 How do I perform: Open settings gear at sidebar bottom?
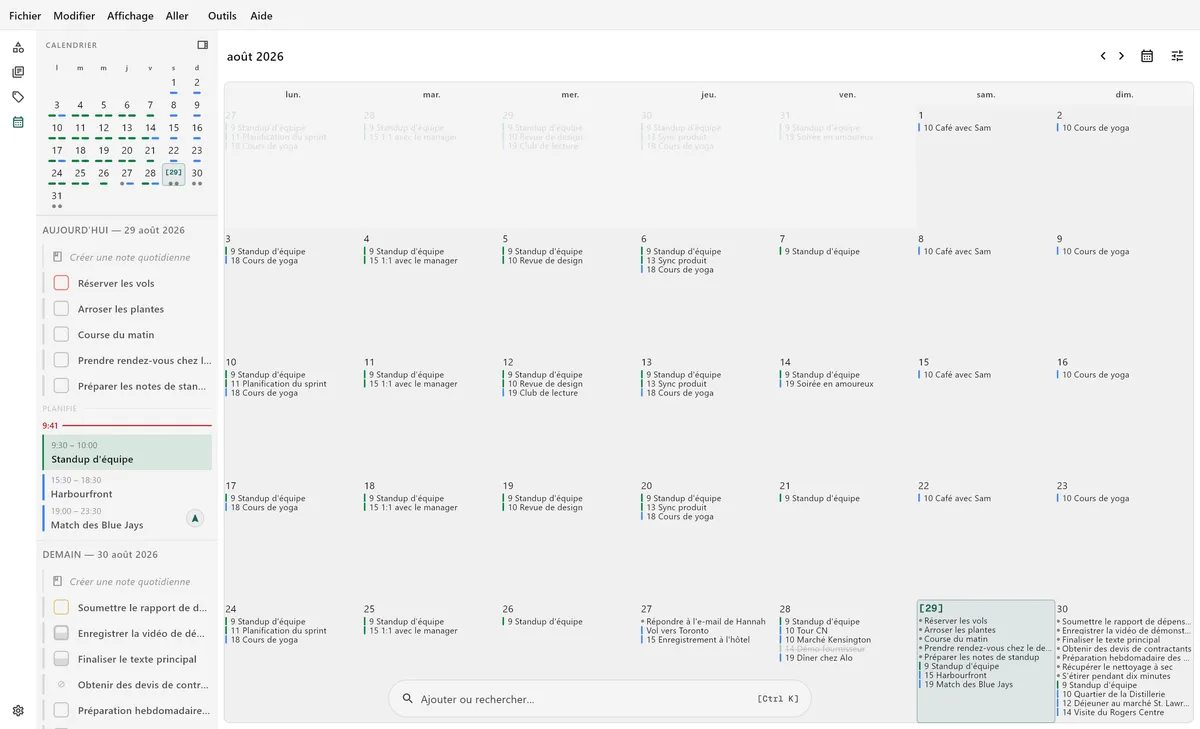18,711
